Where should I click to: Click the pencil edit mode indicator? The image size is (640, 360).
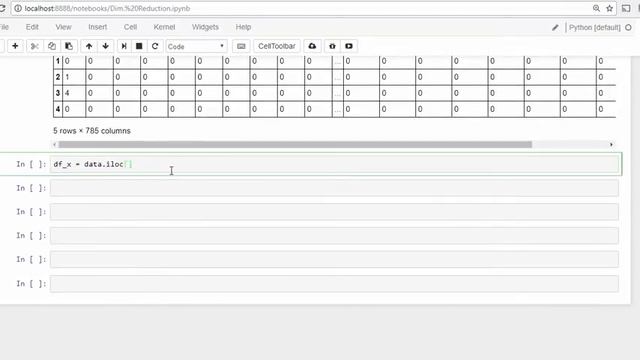tap(555, 27)
